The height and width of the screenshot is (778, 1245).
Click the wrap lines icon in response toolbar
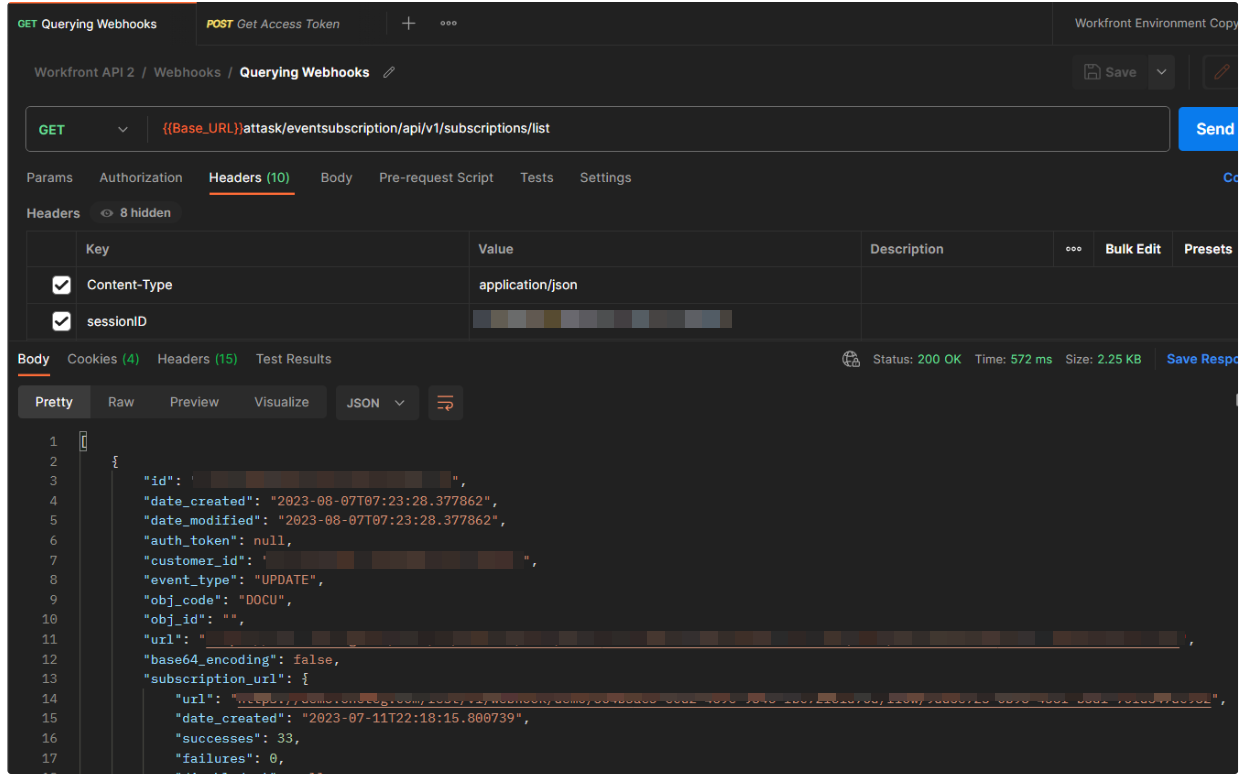tap(445, 403)
